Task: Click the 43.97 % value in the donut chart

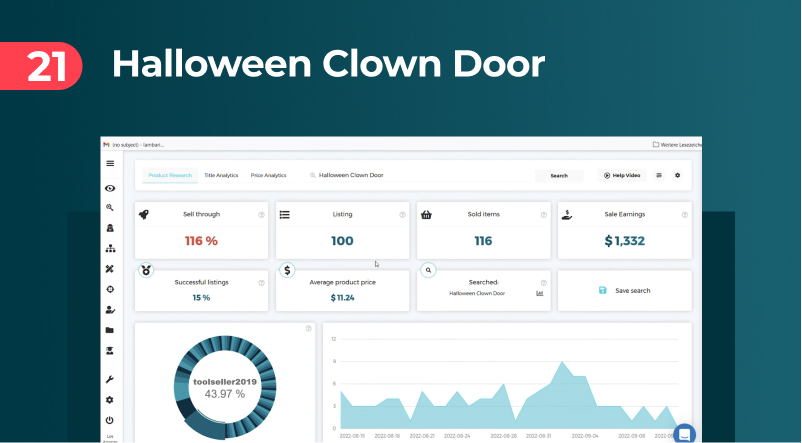Action: coord(225,394)
